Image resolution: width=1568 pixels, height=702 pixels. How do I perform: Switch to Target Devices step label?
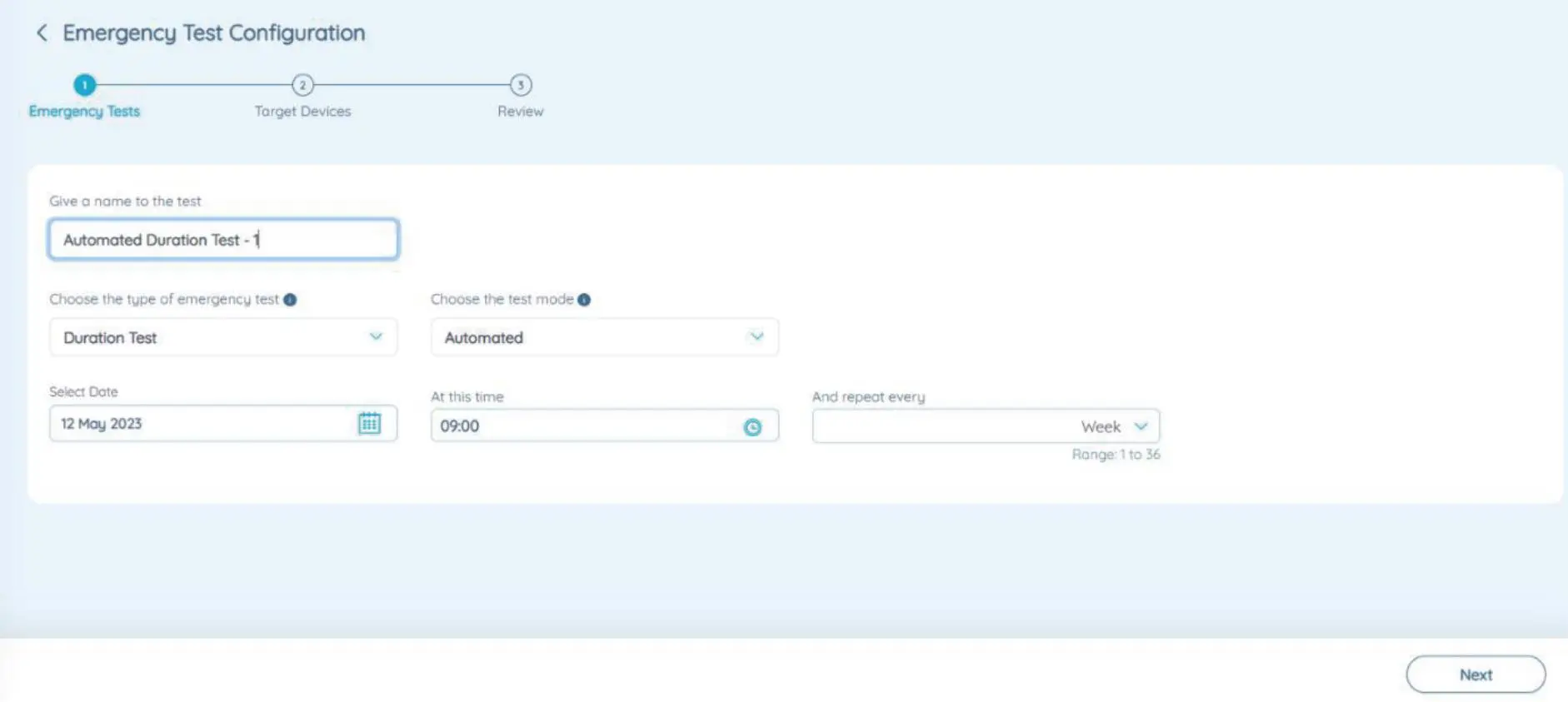pos(302,112)
